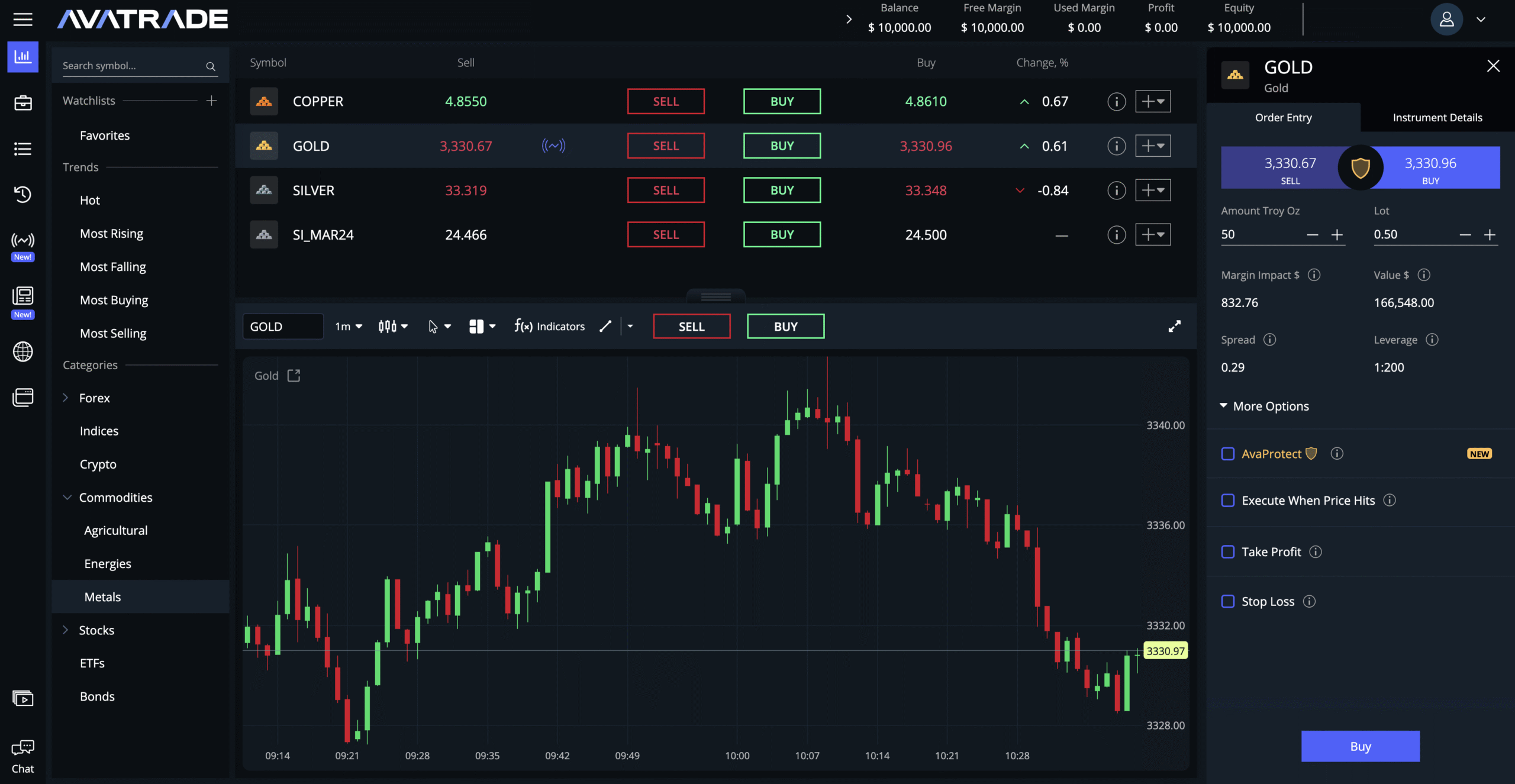Screen dimensions: 1515x784
Task: Click the search magnifier icon
Action: click(211, 66)
